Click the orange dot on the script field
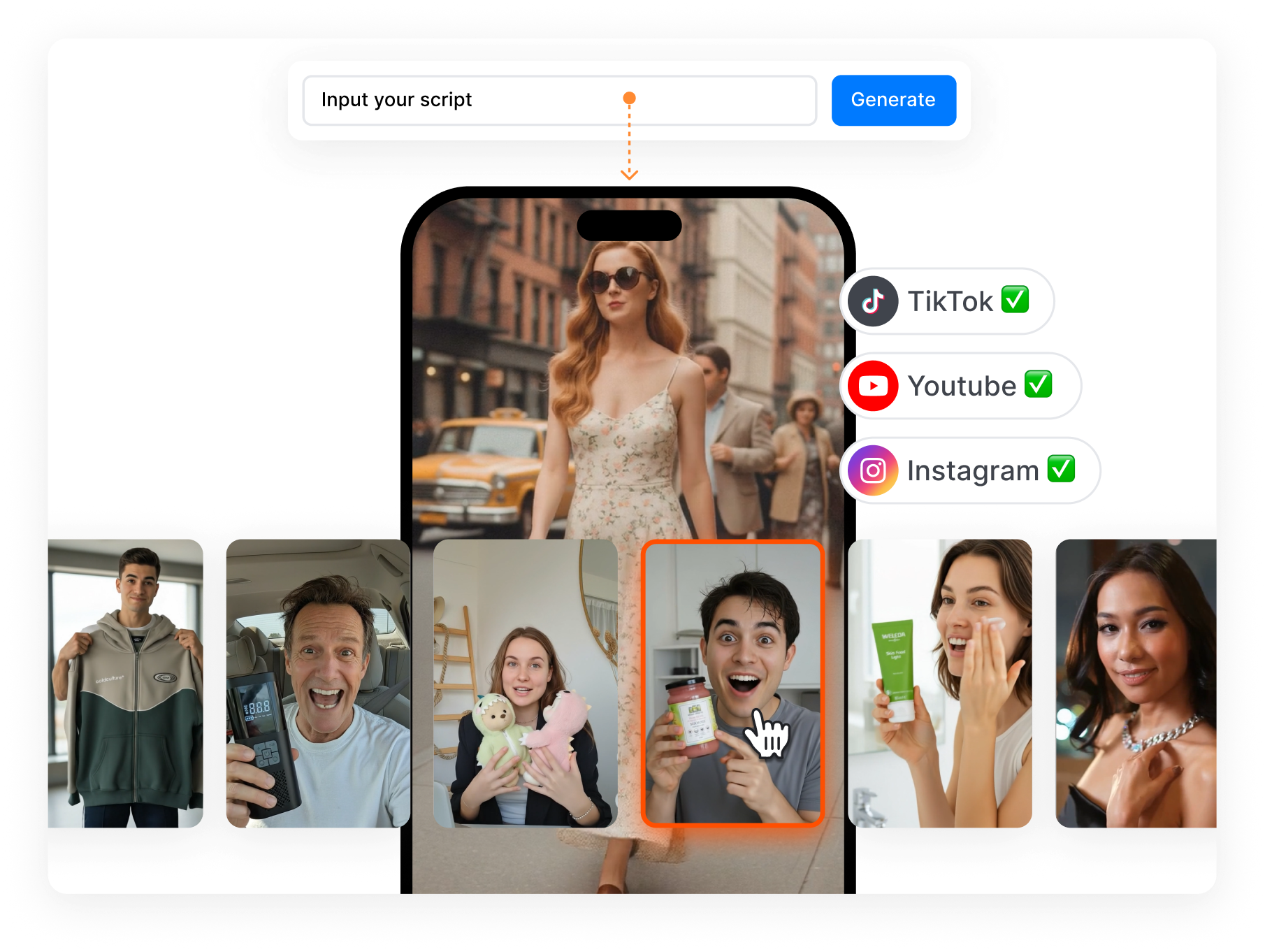This screenshot has width=1265, height=952. pos(629,99)
